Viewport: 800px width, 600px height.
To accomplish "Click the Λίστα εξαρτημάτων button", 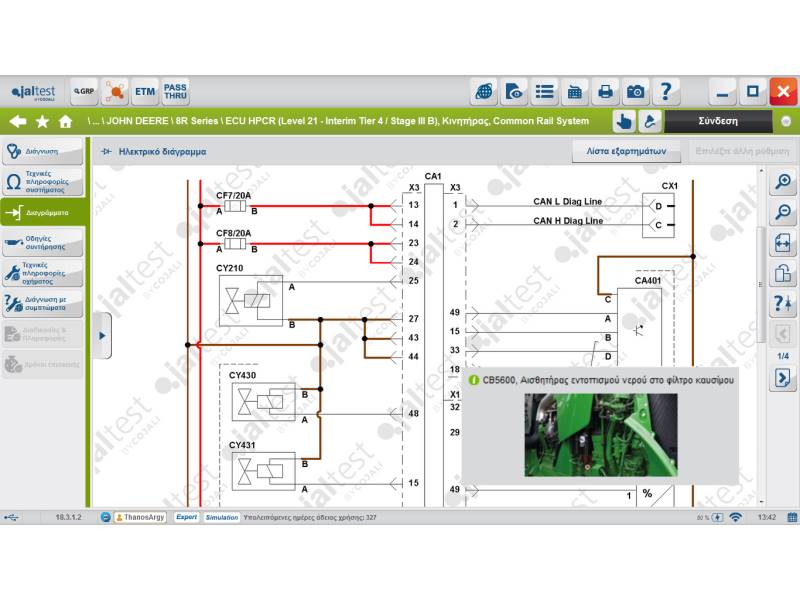I will (x=627, y=152).
